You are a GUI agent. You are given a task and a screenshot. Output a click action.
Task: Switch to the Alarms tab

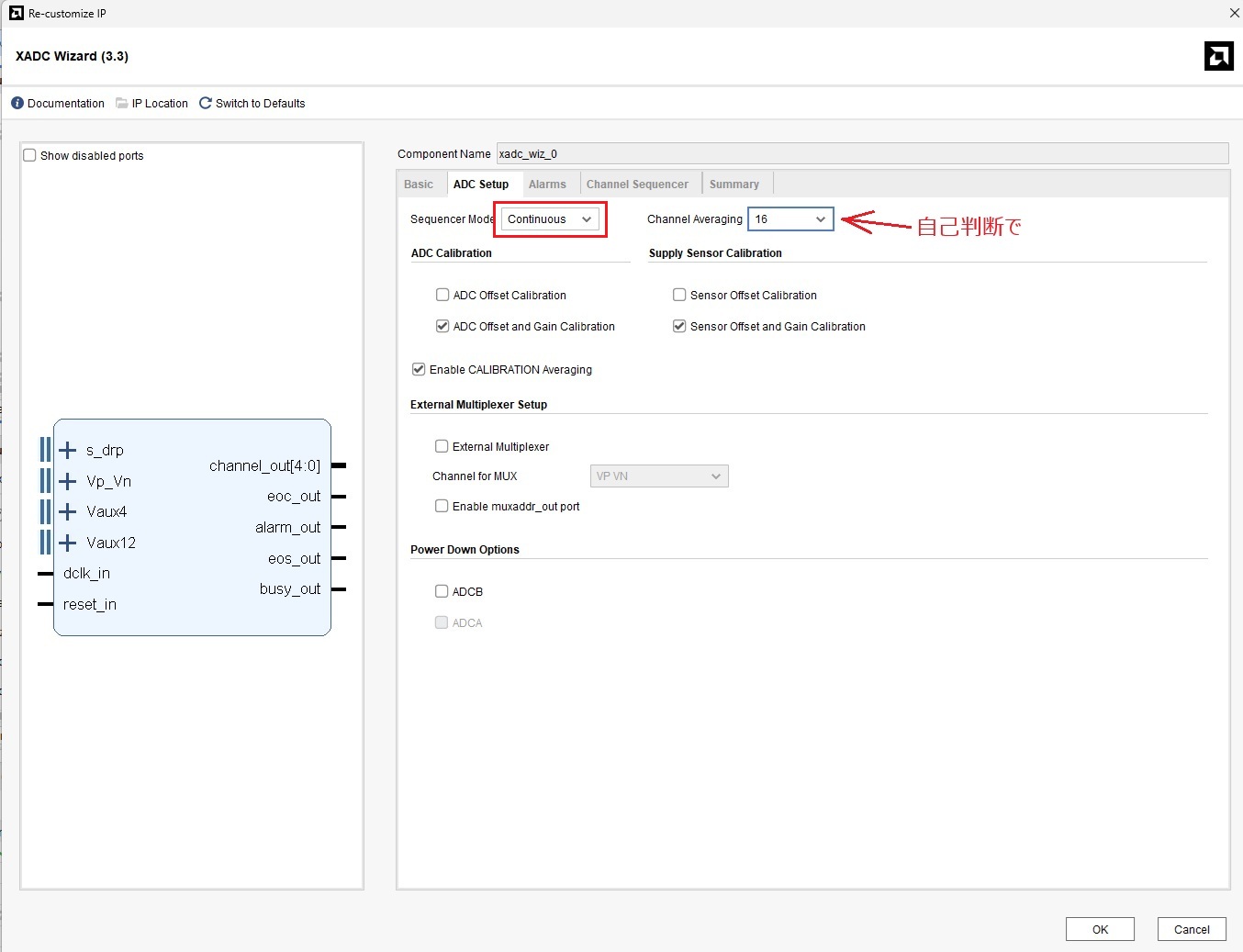click(x=547, y=185)
